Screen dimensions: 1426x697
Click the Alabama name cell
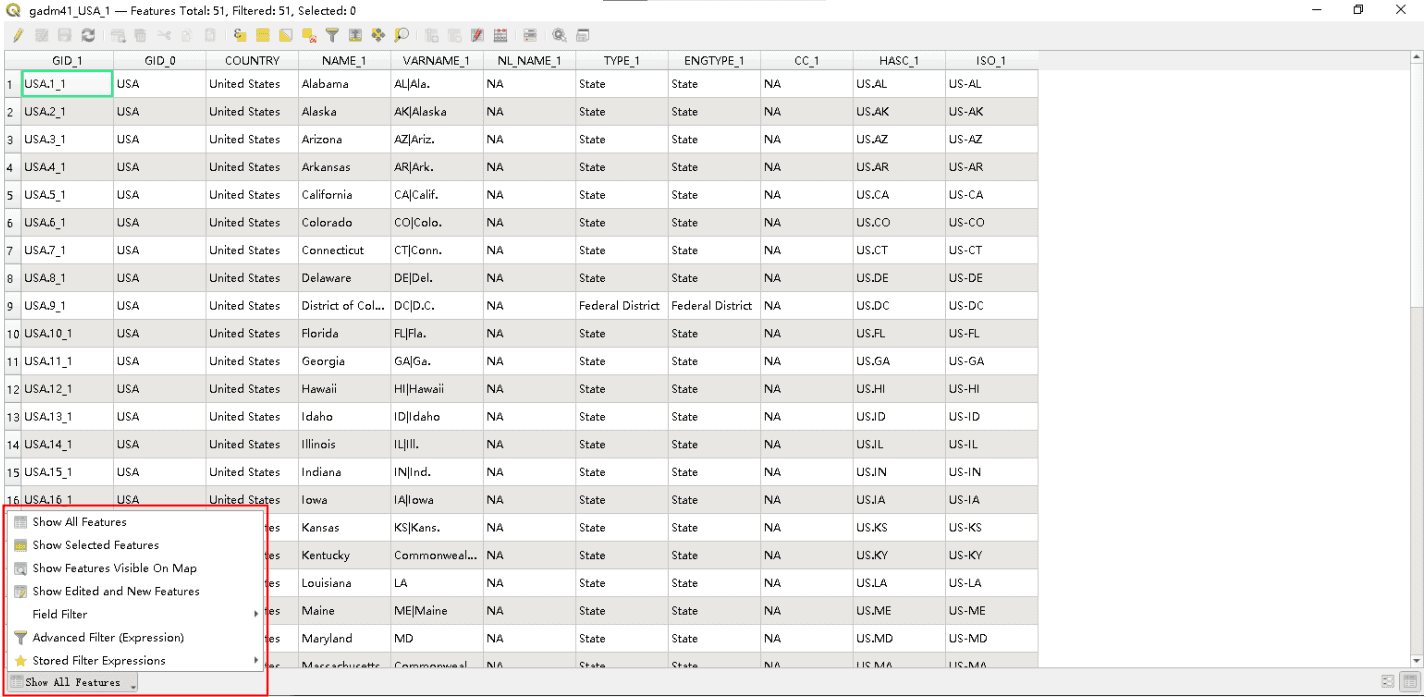[x=344, y=84]
